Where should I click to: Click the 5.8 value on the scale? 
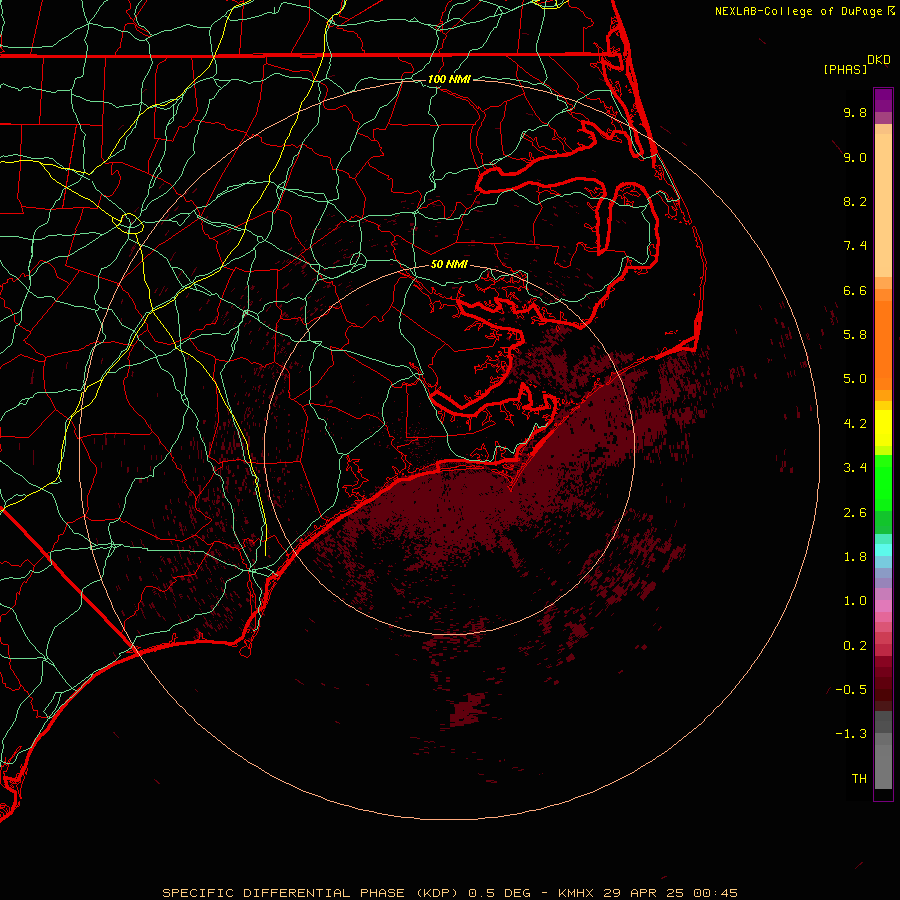[855, 335]
